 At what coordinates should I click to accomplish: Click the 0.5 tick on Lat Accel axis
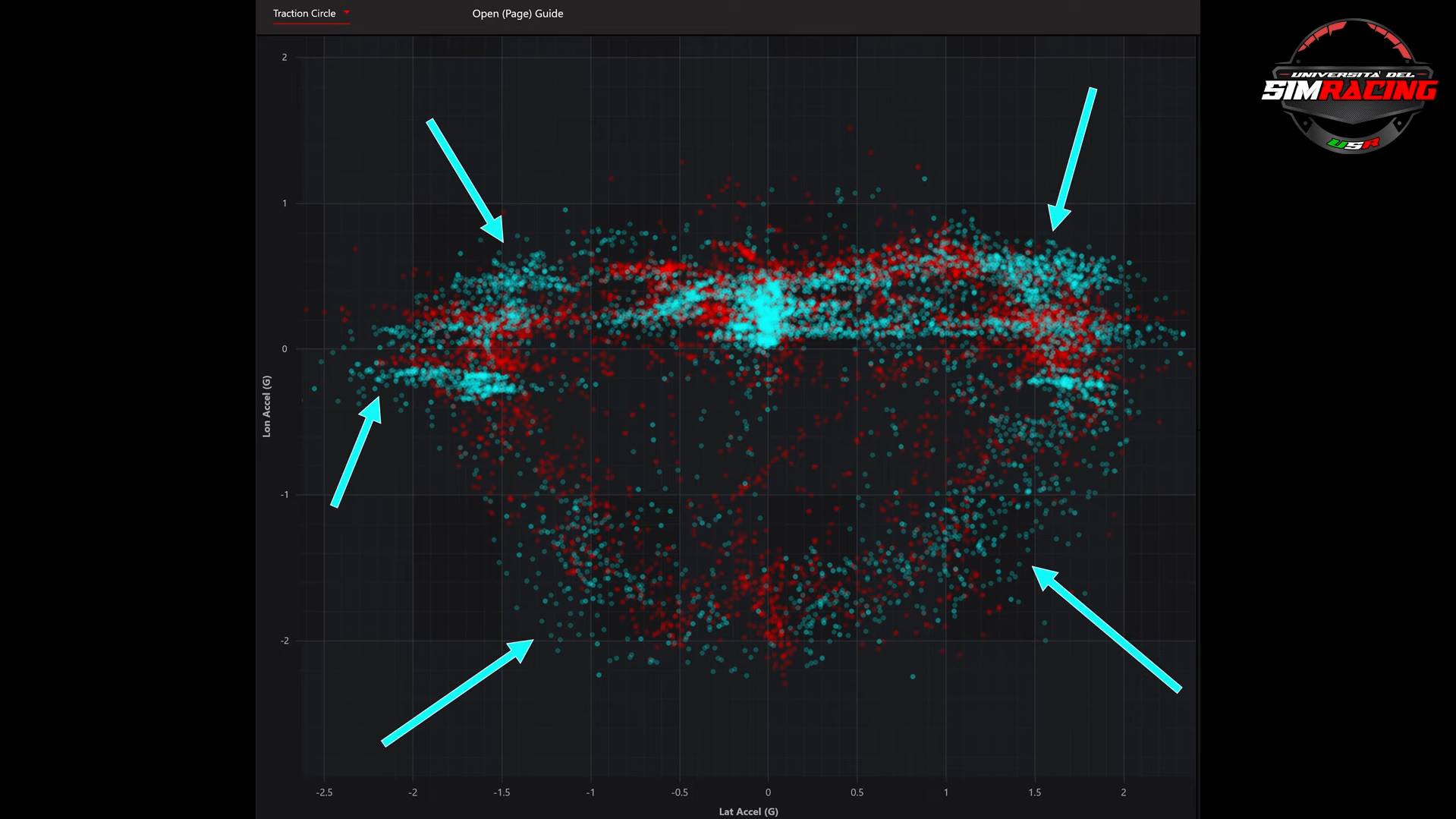pyautogui.click(x=857, y=792)
